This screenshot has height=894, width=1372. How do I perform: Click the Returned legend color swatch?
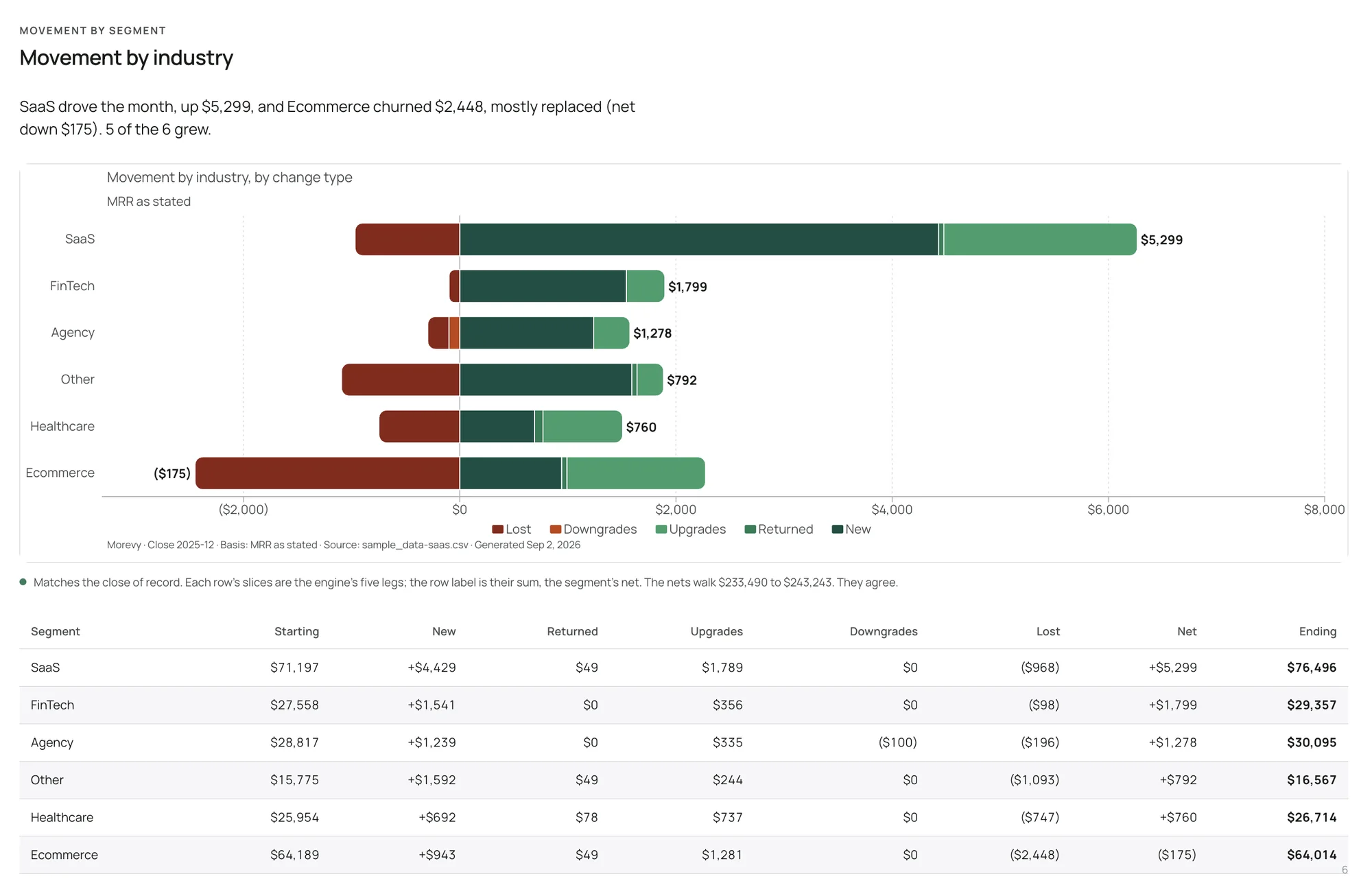point(750,529)
